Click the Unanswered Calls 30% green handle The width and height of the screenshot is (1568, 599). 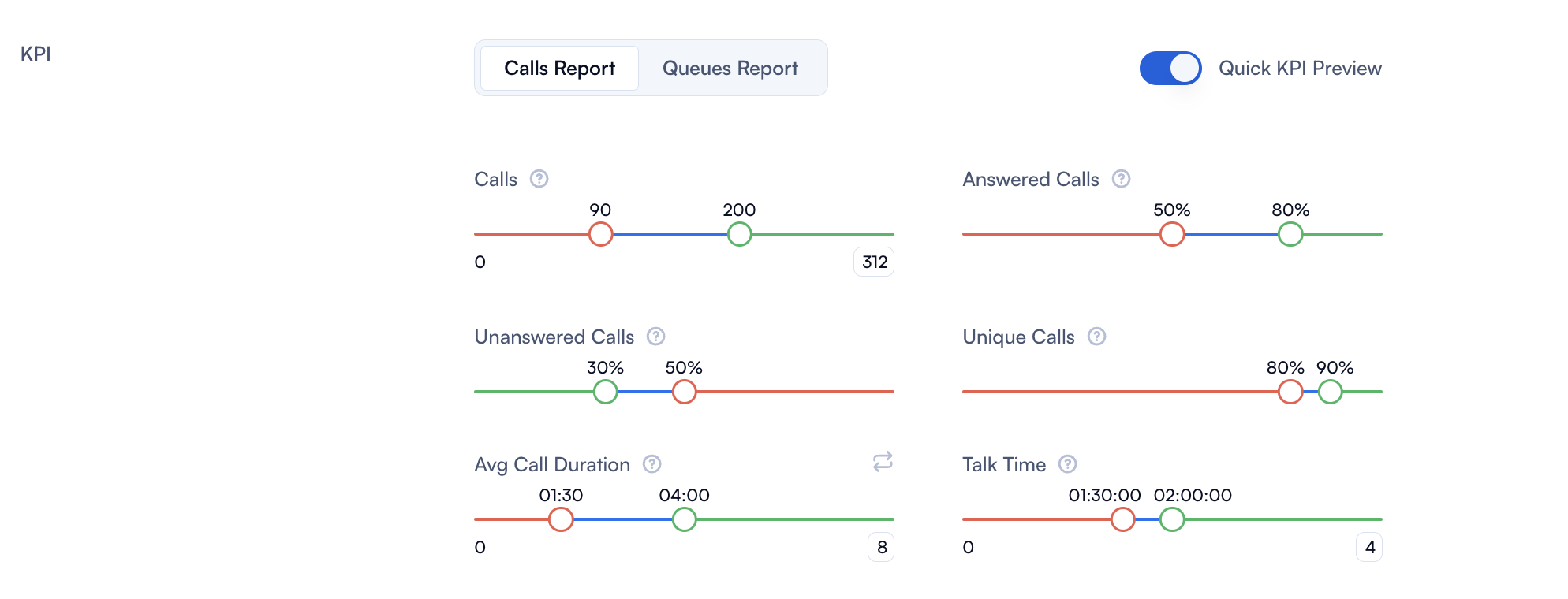click(605, 392)
